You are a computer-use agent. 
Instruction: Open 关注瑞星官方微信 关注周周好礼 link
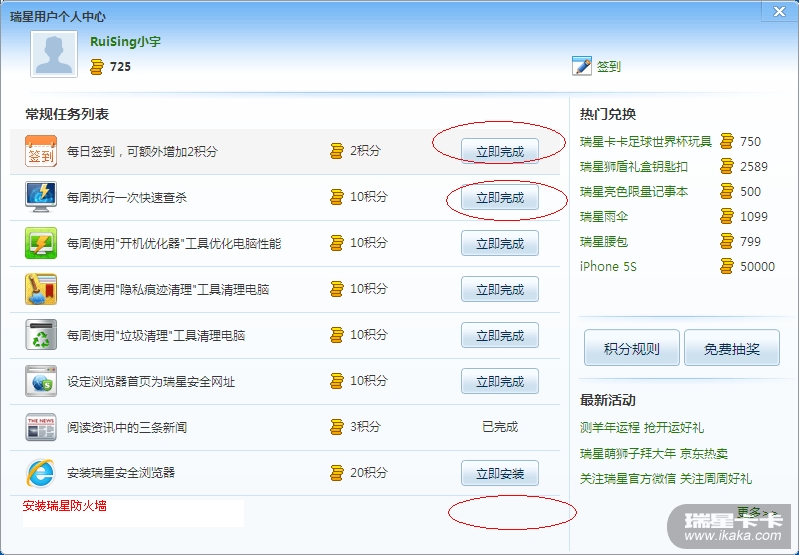tap(665, 479)
